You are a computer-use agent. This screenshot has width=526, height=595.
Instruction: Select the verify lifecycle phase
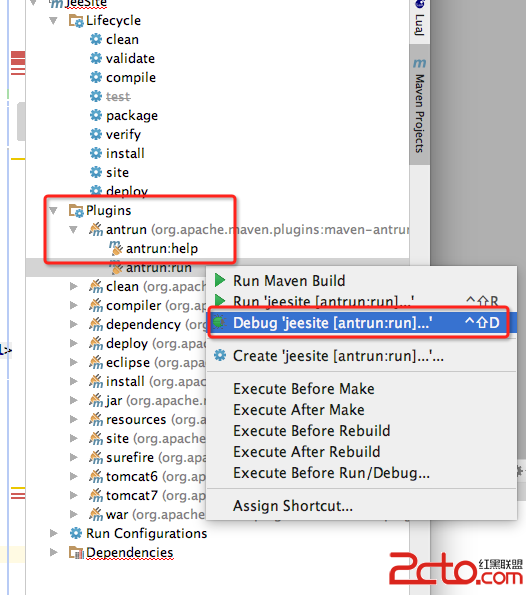pyautogui.click(x=123, y=134)
